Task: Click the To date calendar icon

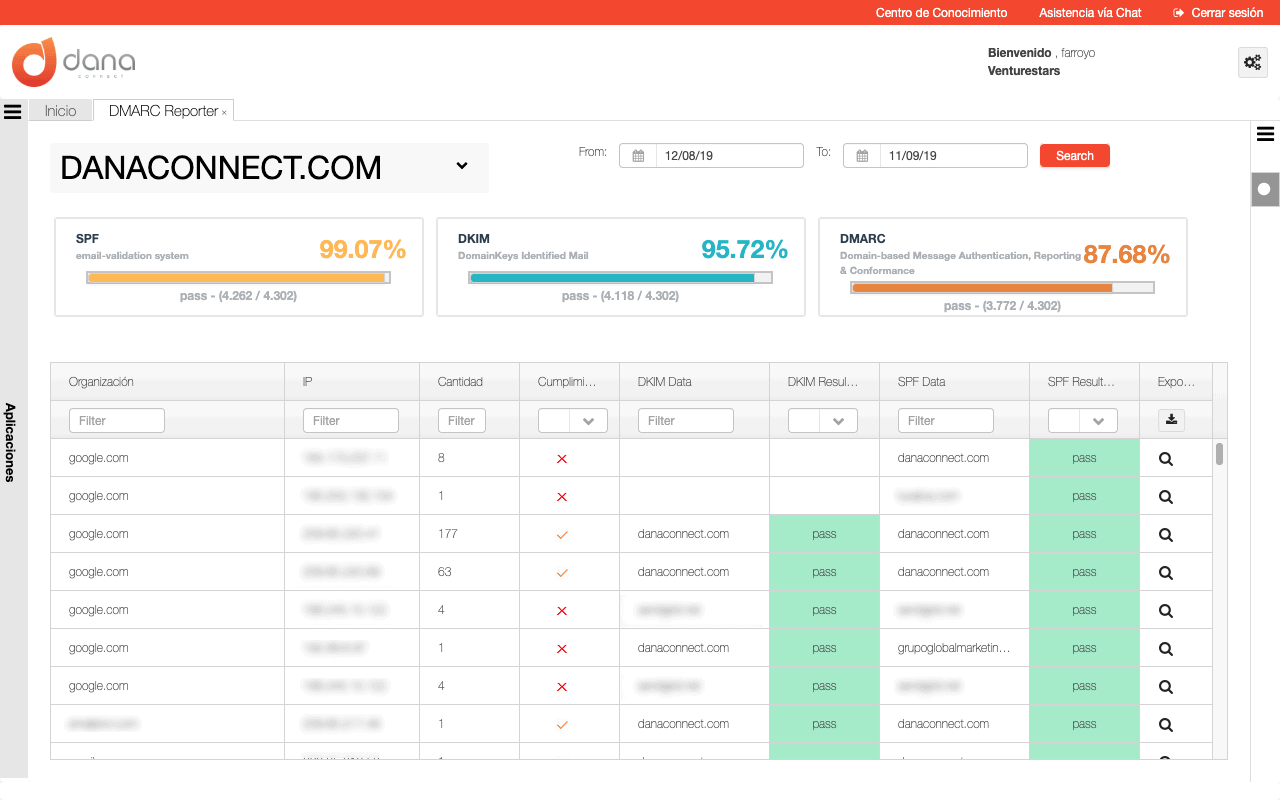Action: [x=862, y=156]
